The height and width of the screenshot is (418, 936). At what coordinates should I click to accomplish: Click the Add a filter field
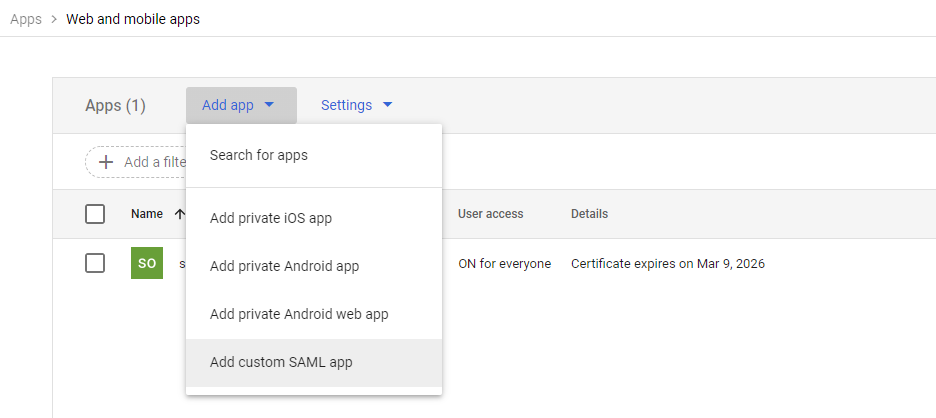click(x=136, y=162)
